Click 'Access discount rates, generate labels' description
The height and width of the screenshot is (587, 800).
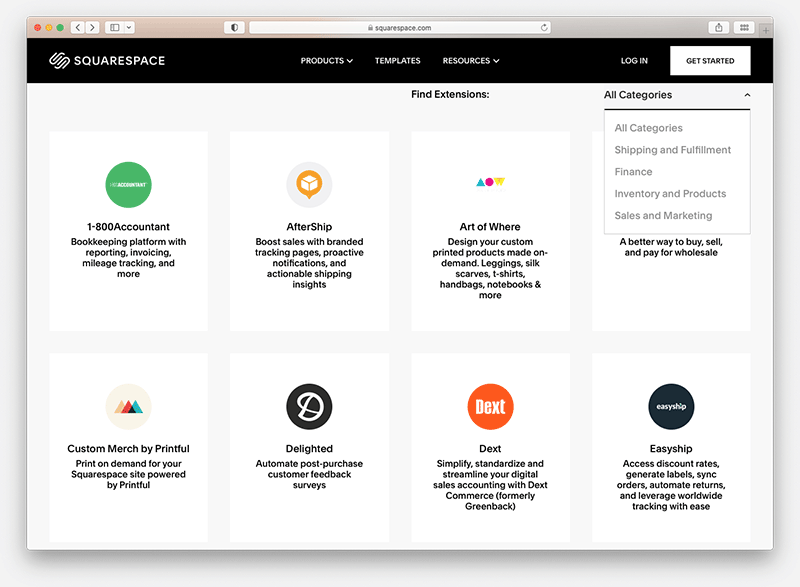click(x=671, y=485)
